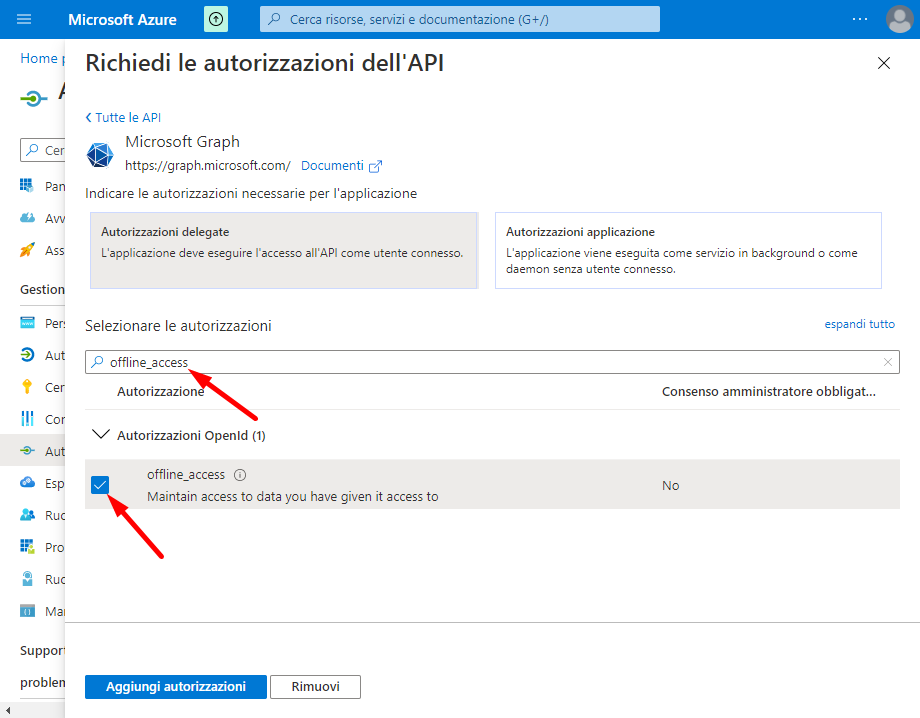Open the Avv quickstart cloud icon
The height and width of the screenshot is (718, 920).
[27, 218]
